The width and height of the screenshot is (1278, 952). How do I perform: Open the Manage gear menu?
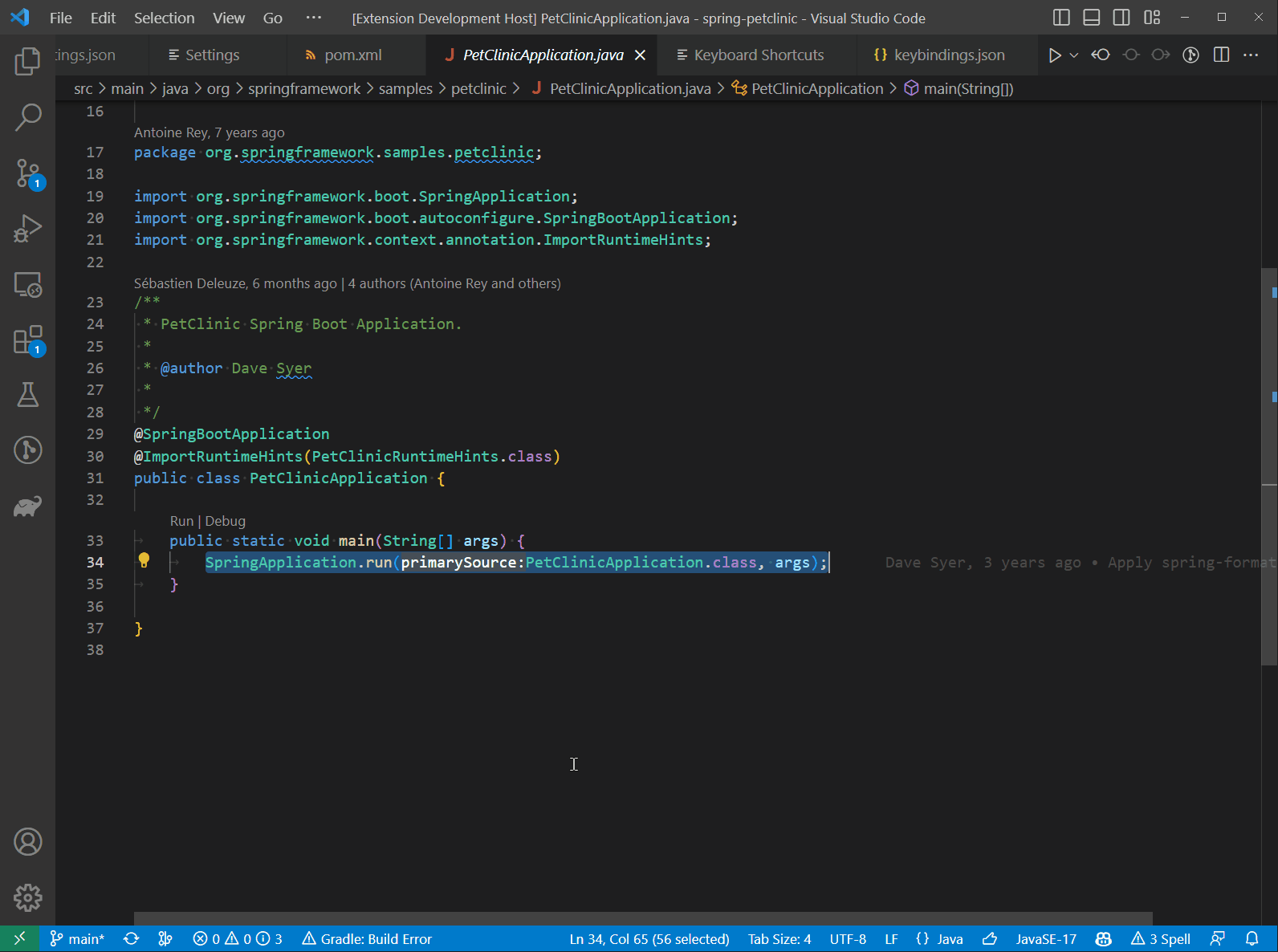(x=27, y=897)
